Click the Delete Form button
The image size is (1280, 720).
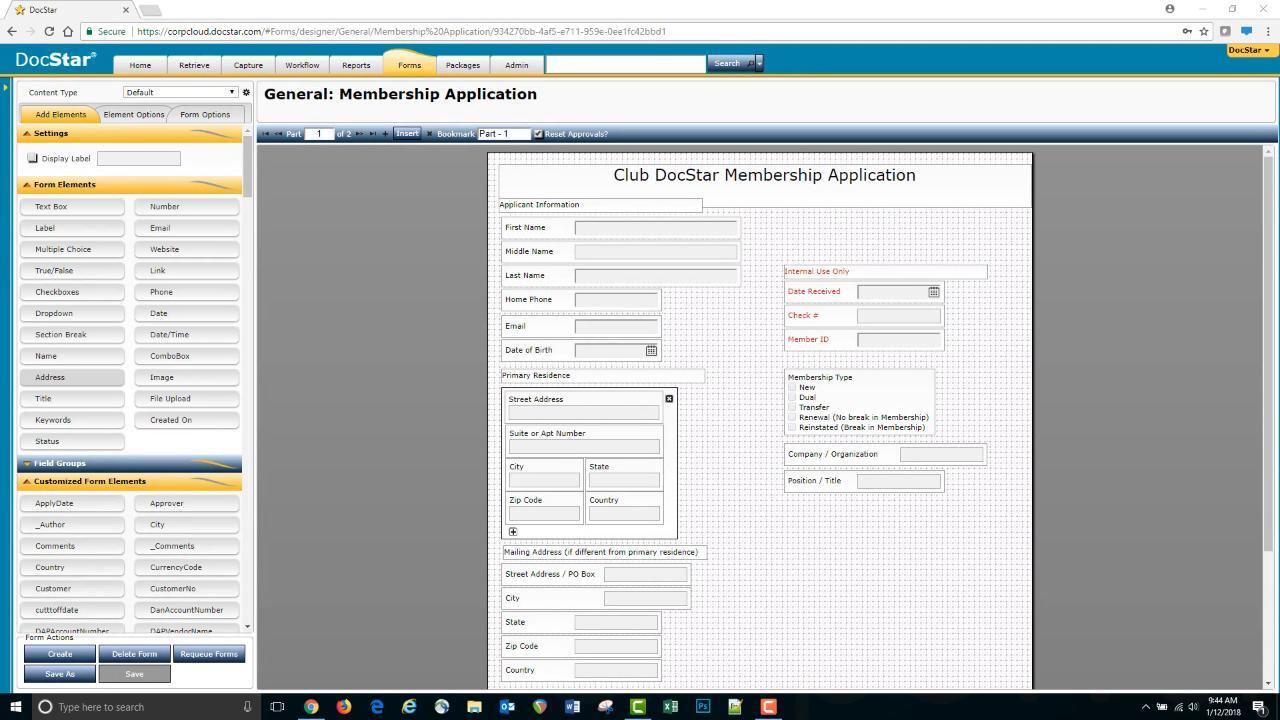pyautogui.click(x=134, y=654)
